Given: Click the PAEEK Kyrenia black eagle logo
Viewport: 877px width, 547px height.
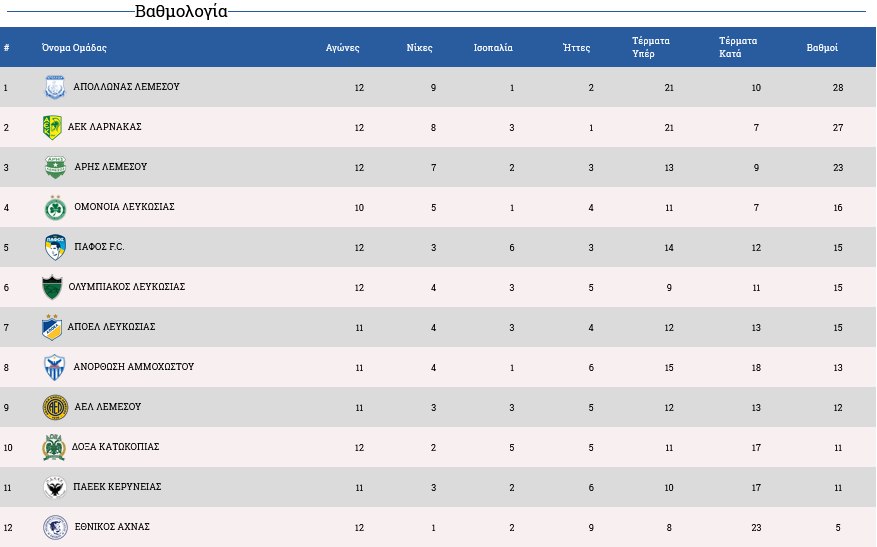Looking at the screenshot, I should pos(55,488).
